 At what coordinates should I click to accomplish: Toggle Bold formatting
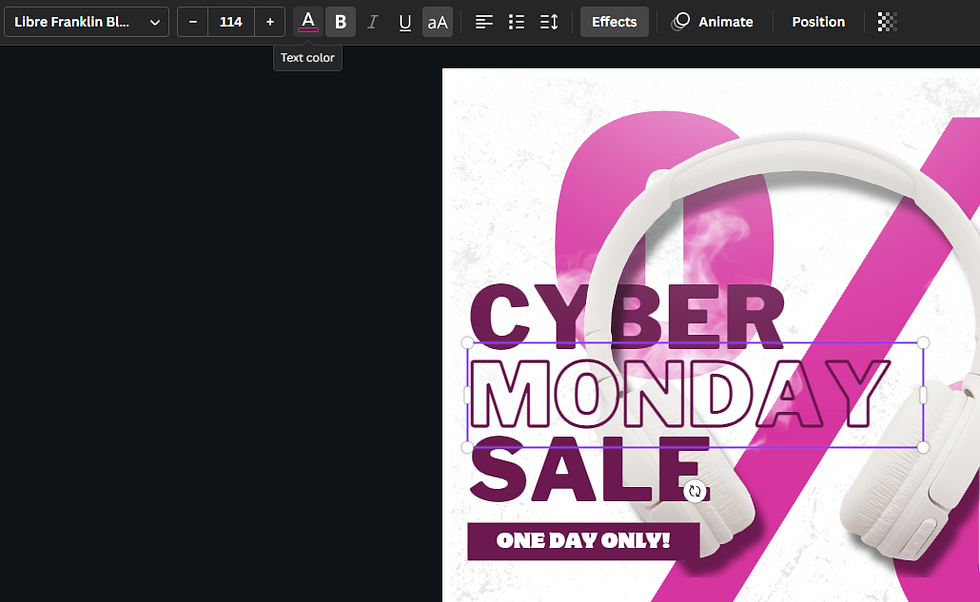click(341, 22)
